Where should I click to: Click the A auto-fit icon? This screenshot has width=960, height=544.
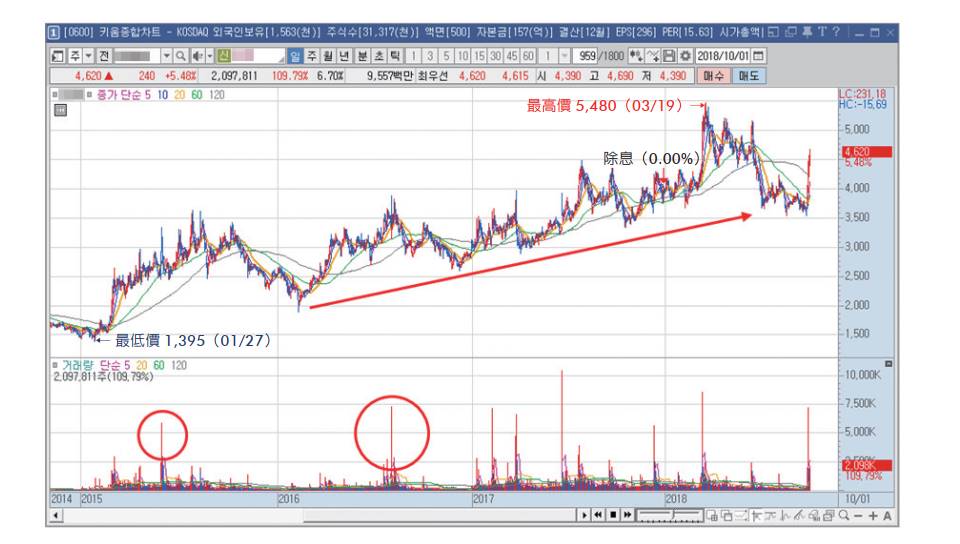point(888,516)
